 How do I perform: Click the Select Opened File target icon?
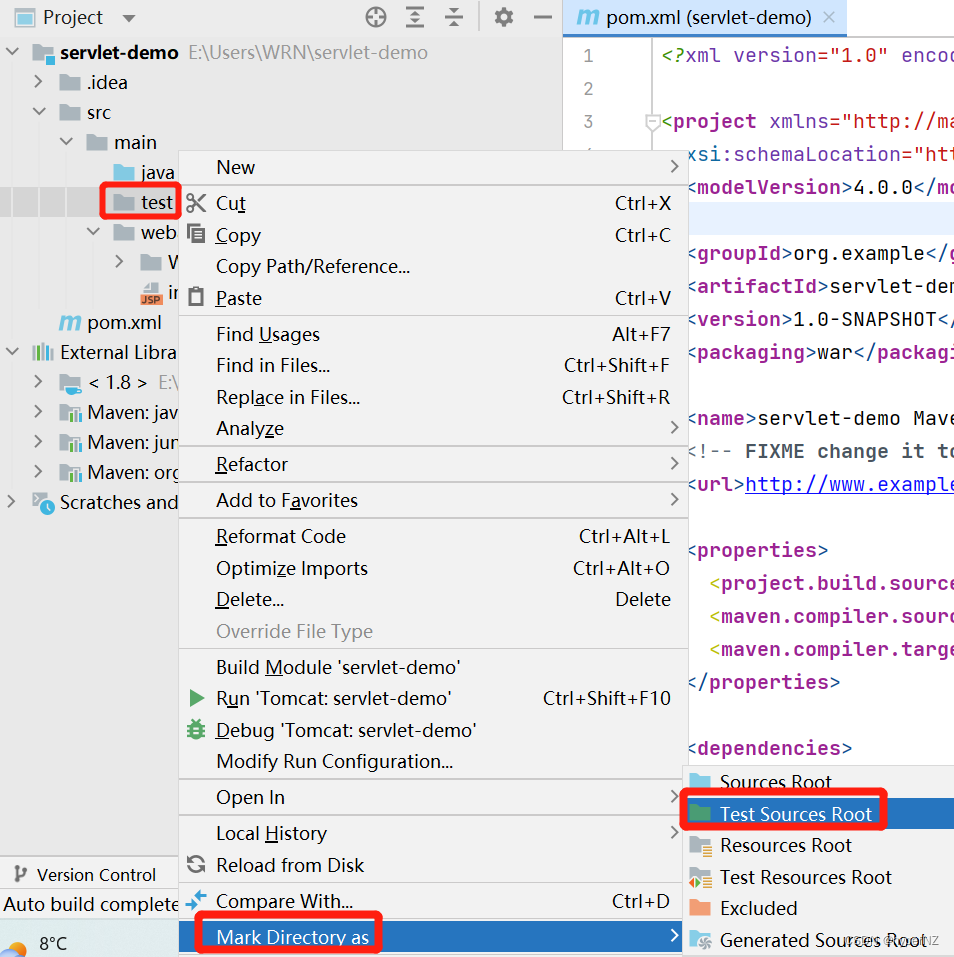376,17
